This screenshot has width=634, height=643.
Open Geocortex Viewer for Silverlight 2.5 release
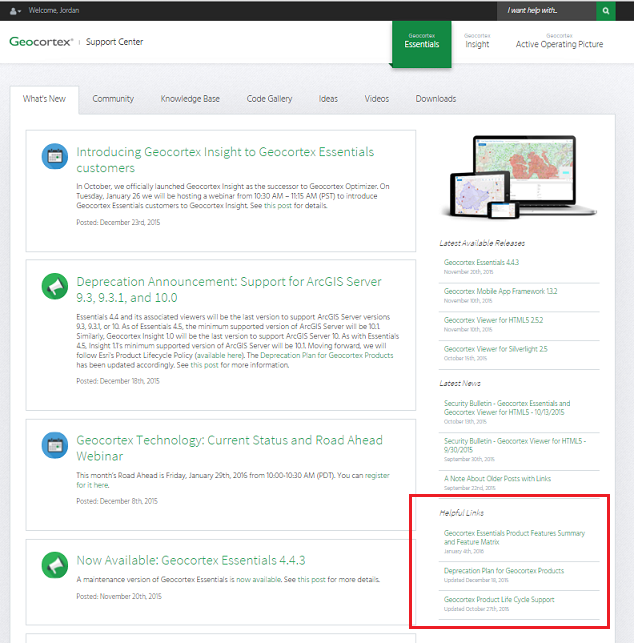click(495, 349)
